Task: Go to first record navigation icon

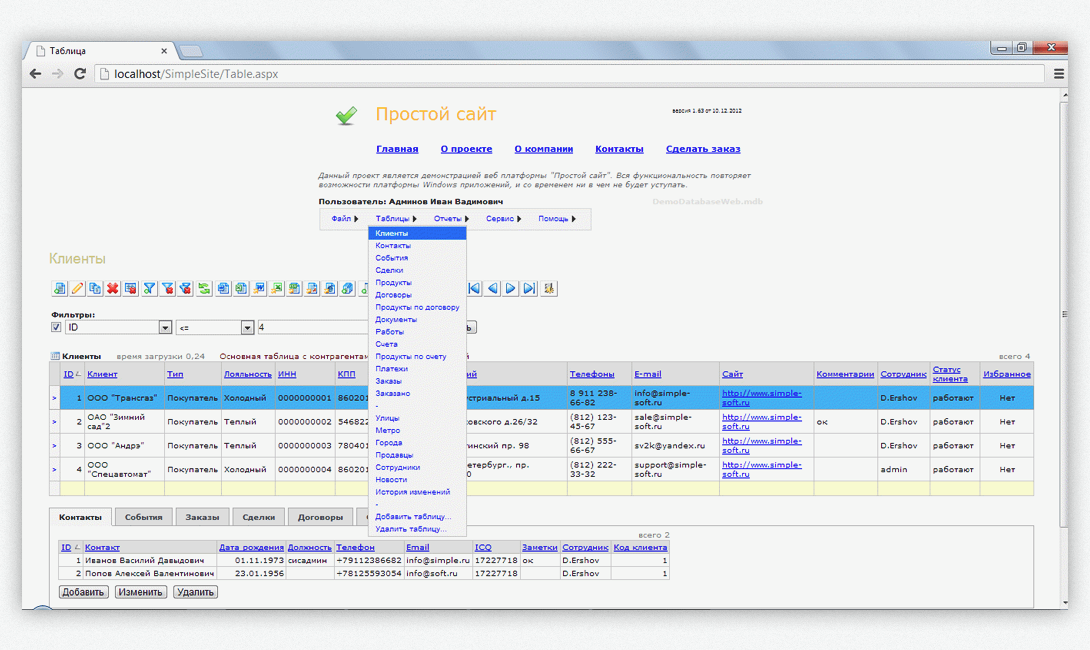Action: (475, 289)
